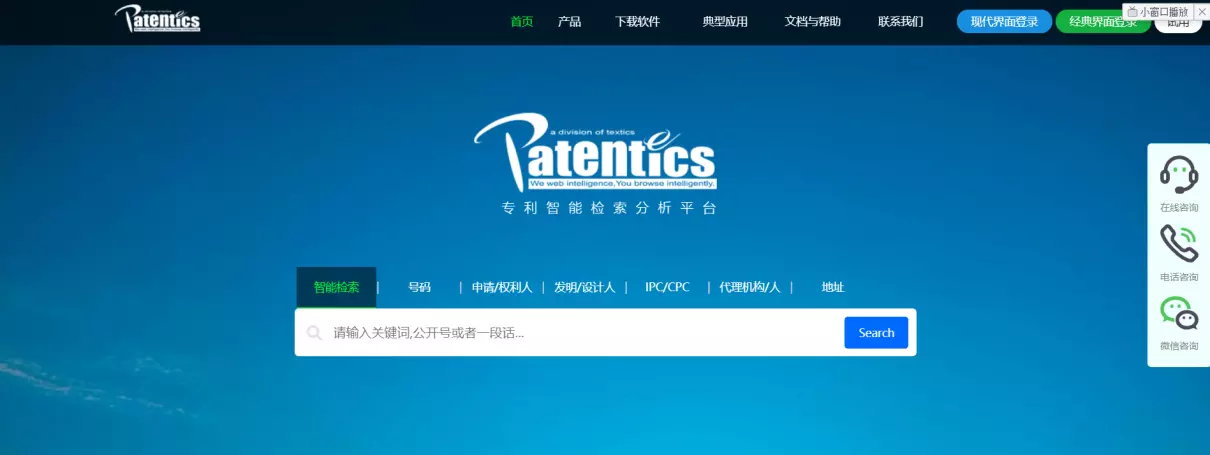
Task: Click 现代界面登录 login button
Action: pyautogui.click(x=1004, y=22)
